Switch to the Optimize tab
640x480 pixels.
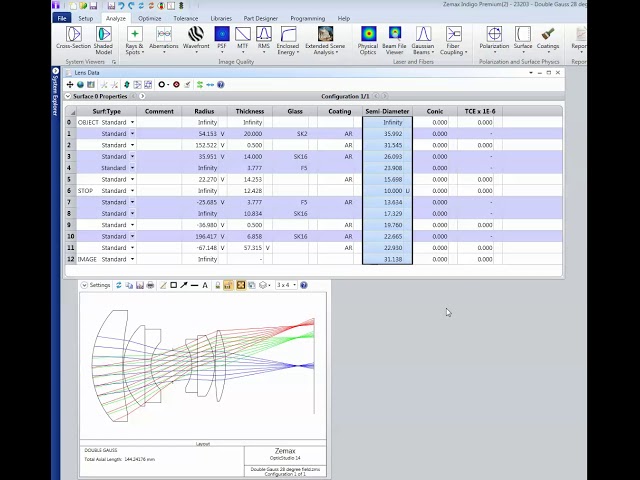pyautogui.click(x=149, y=18)
